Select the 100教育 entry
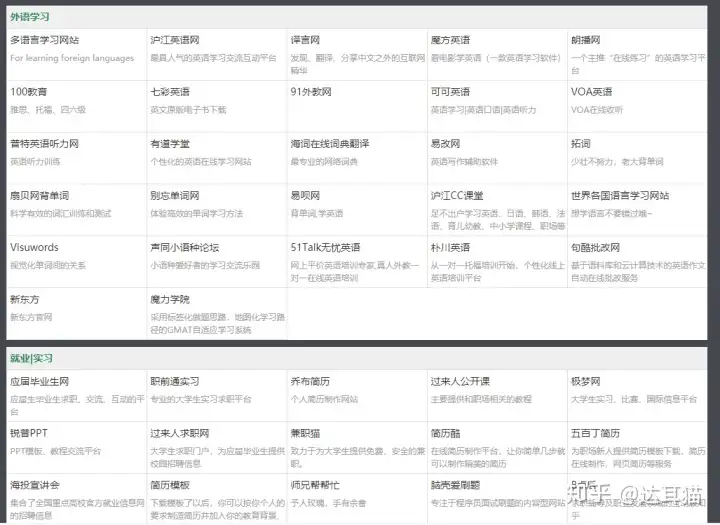Image resolution: width=720 pixels, height=525 pixels. pyautogui.click(x=28, y=92)
